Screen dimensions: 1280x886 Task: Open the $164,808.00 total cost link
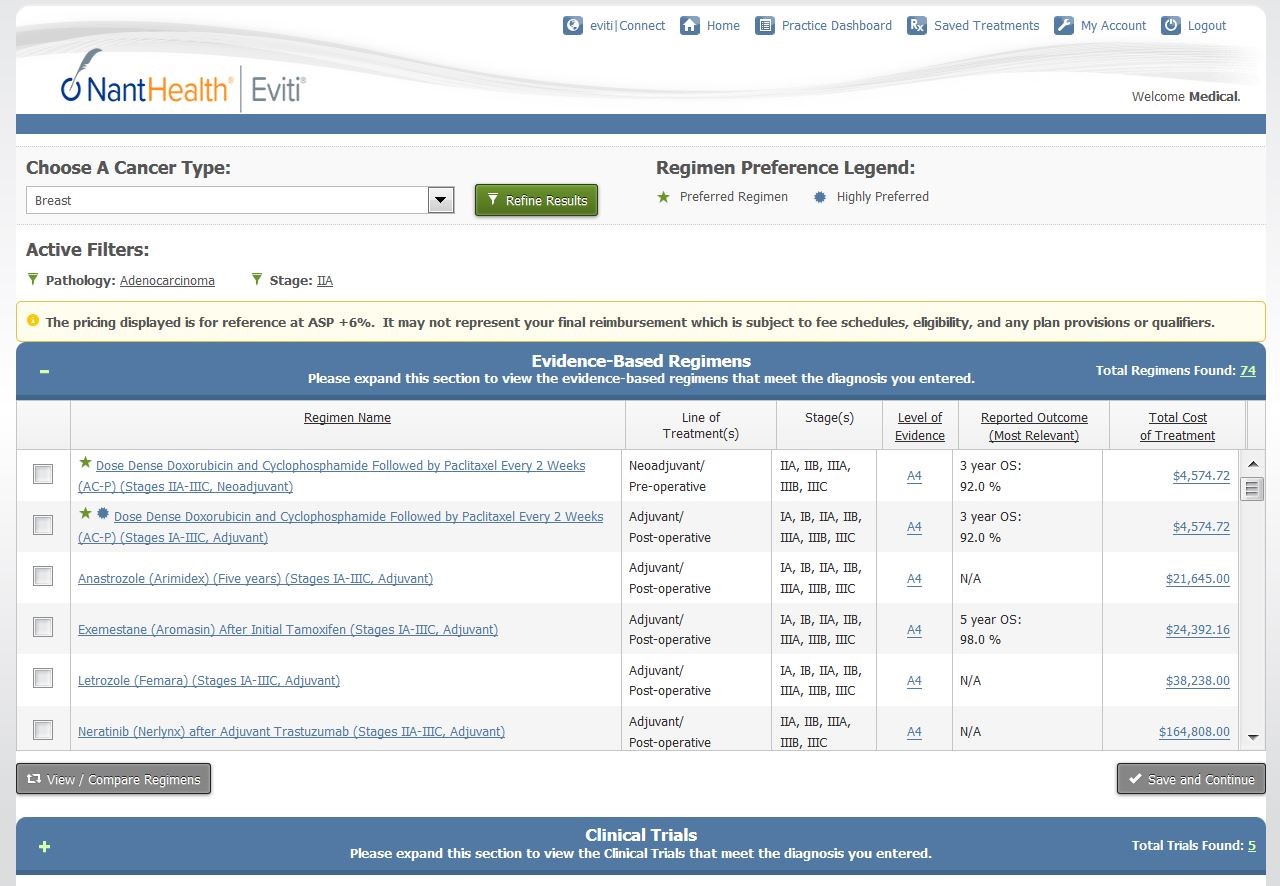point(1194,732)
